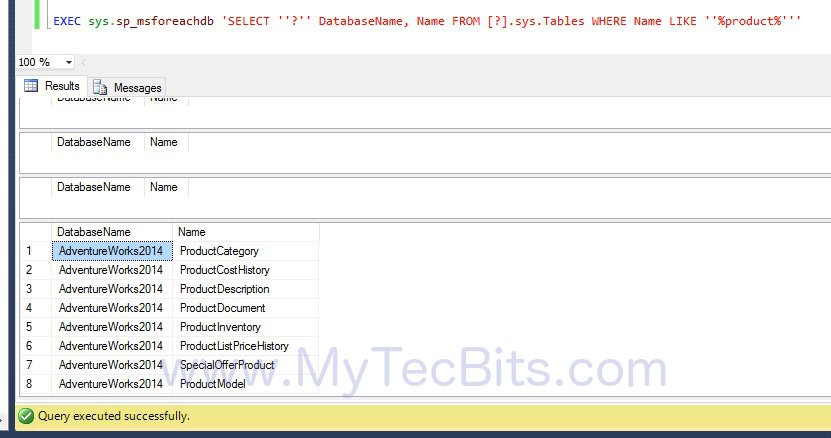Viewport: 831px width, 438px height.
Task: Select AdventureWorks2014 next to ProductDocument
Action: pyautogui.click(x=112, y=309)
